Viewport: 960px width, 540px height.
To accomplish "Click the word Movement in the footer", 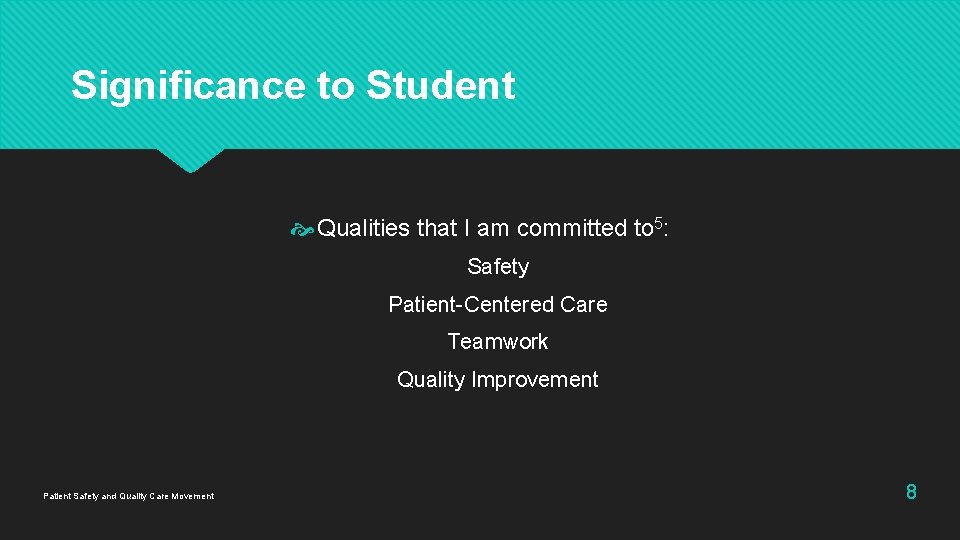I will coord(192,496).
